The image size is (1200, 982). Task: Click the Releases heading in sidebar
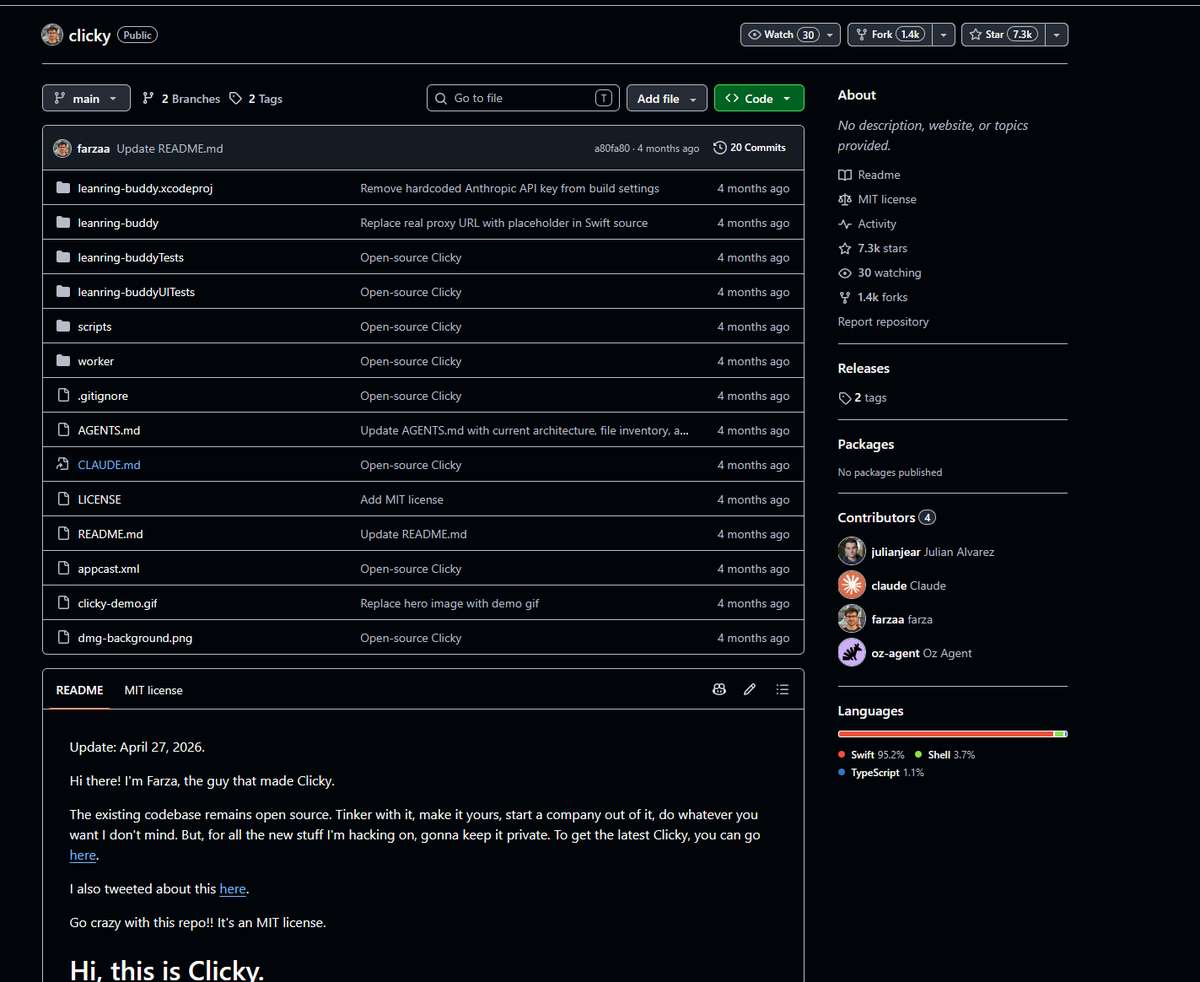pyautogui.click(x=864, y=369)
